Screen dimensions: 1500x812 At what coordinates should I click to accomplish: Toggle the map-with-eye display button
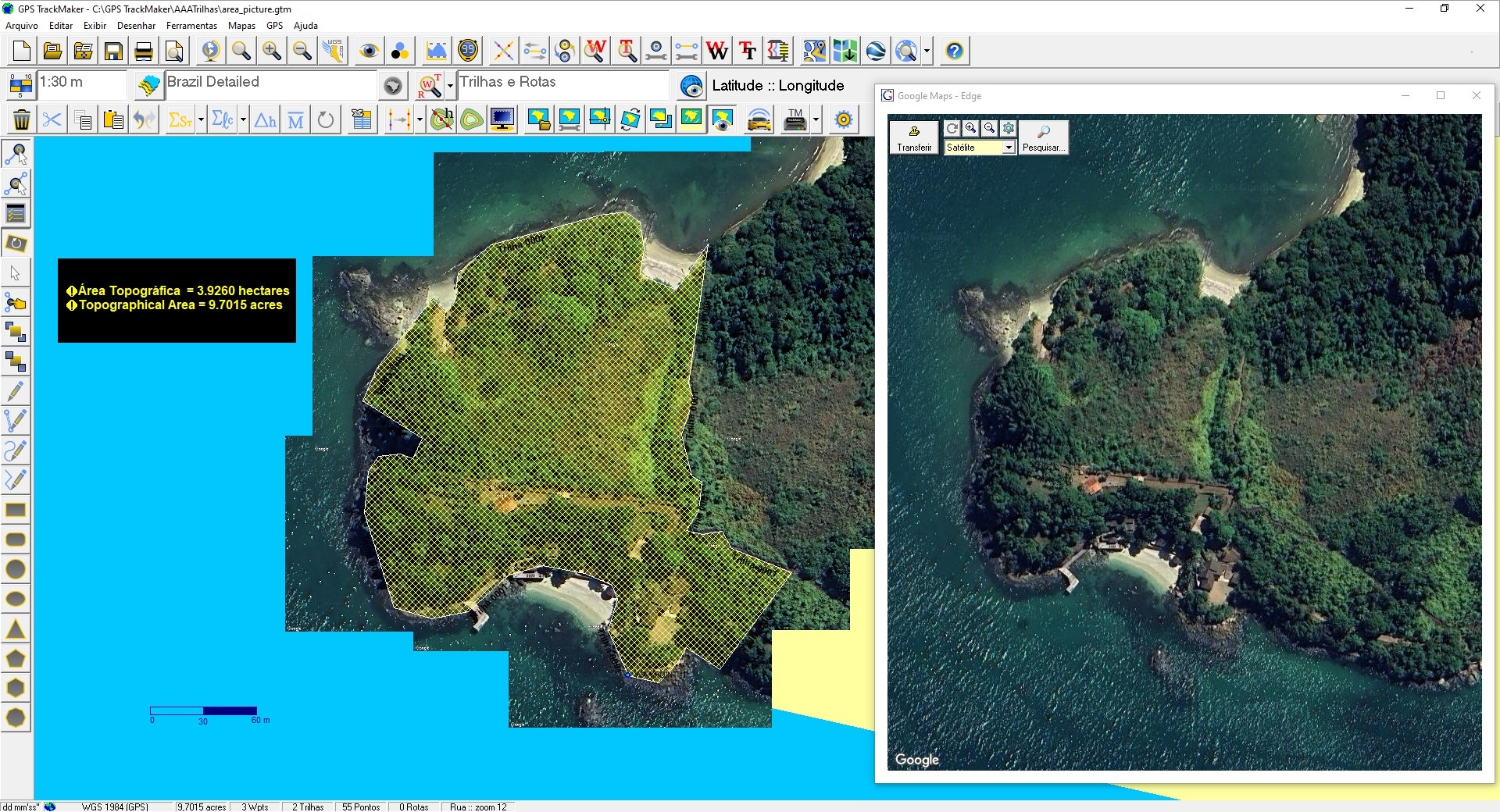click(722, 120)
